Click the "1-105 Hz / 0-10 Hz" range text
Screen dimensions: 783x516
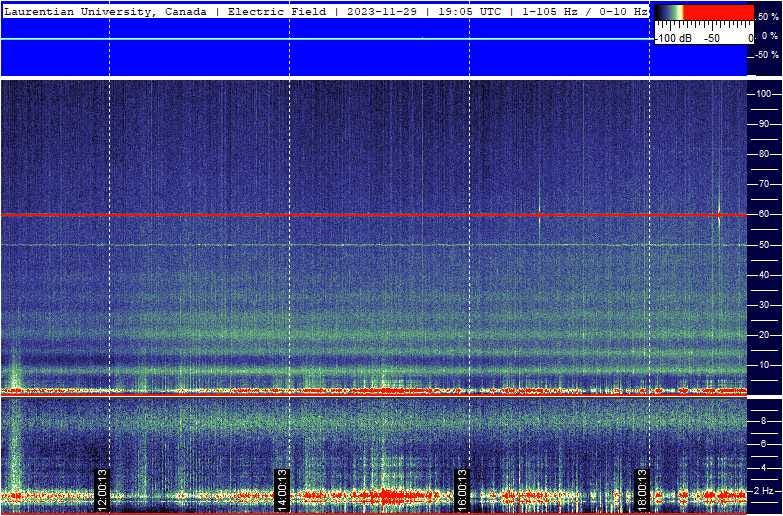583,12
